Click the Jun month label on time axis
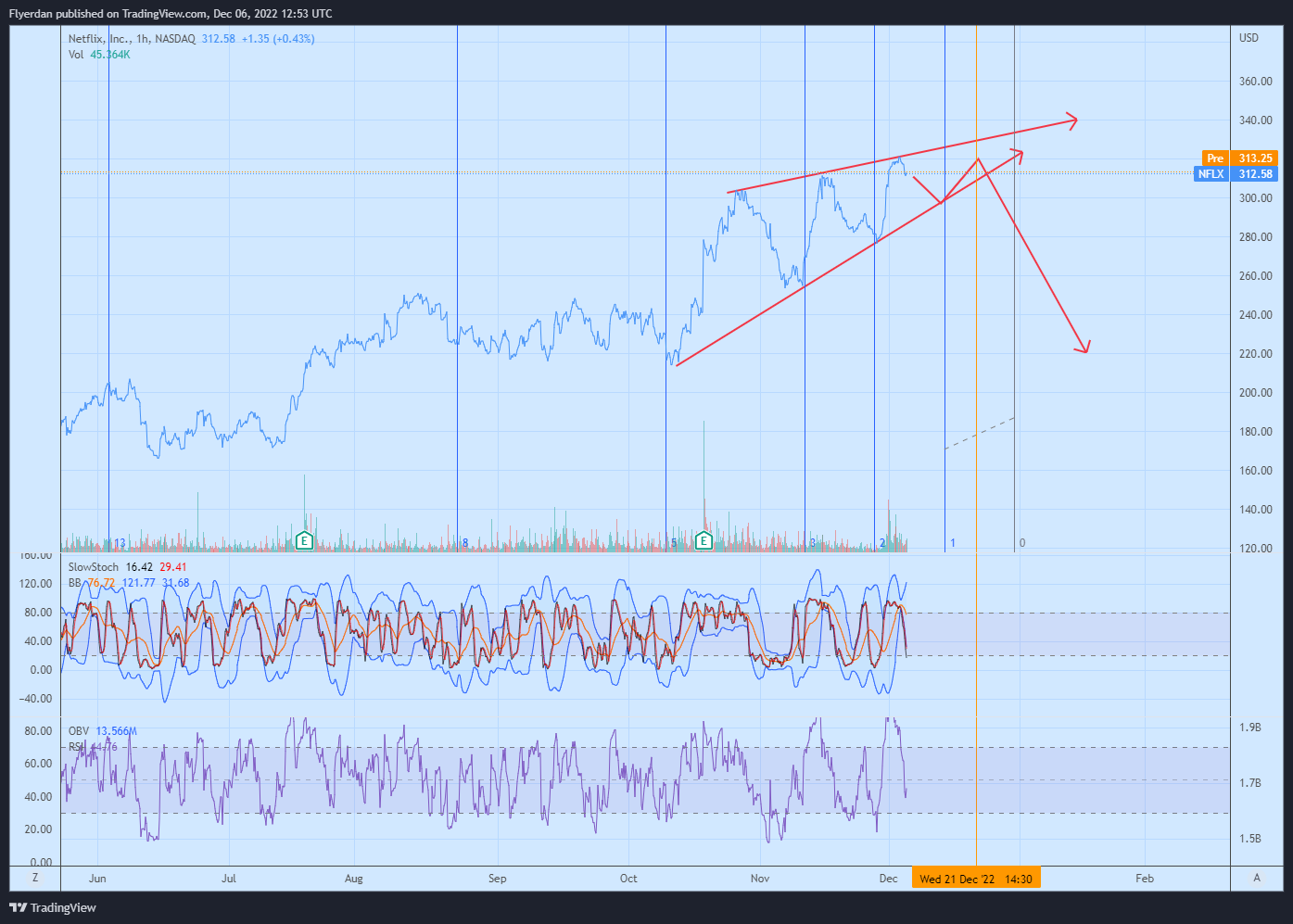This screenshot has width=1293, height=924. coord(97,879)
